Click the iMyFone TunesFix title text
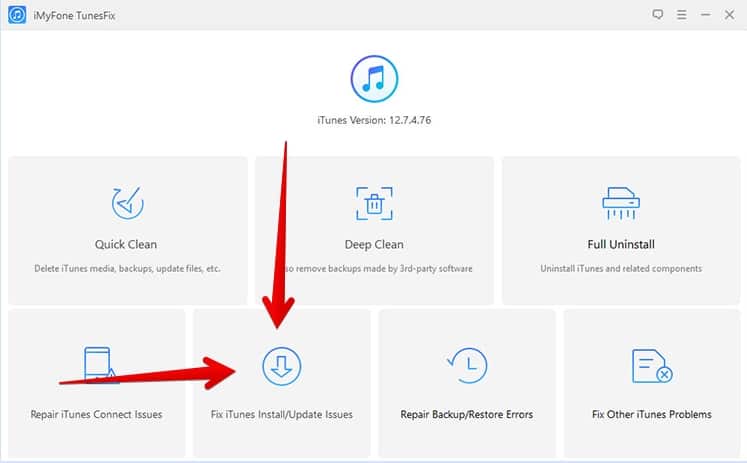Screen dimensions: 747x463 (x=74, y=15)
